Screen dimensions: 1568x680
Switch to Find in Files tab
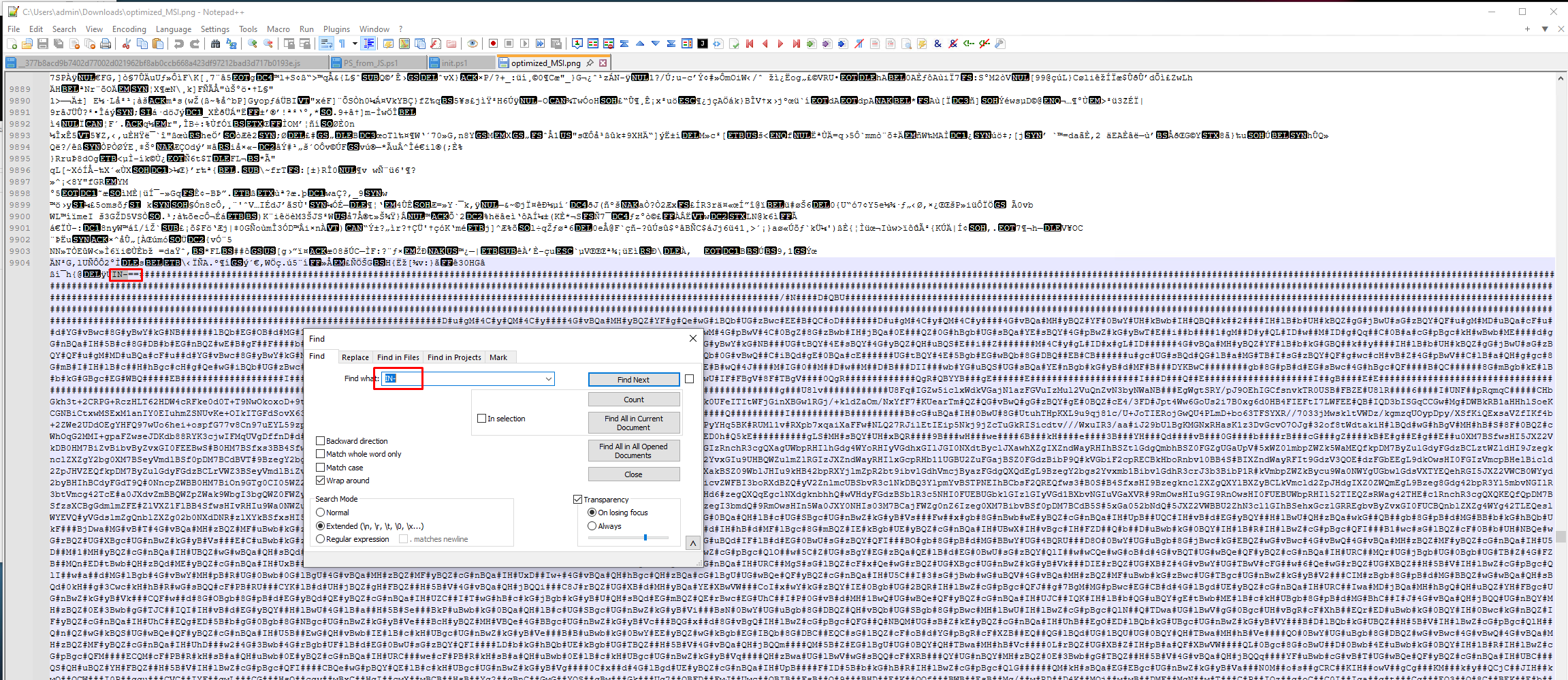pyautogui.click(x=398, y=357)
